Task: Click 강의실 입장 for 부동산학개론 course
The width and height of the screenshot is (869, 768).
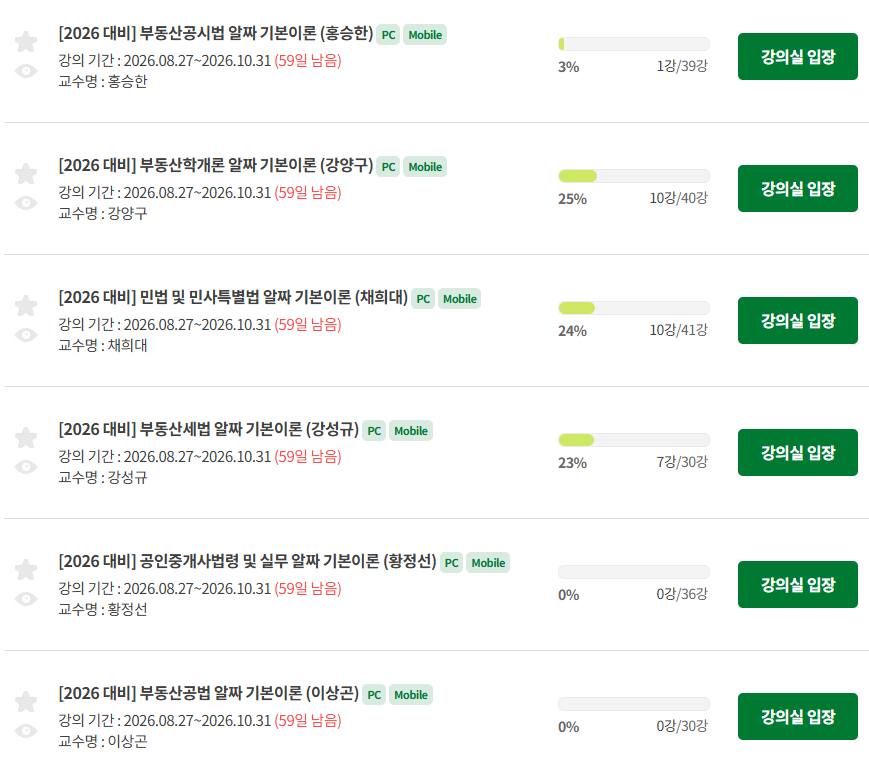Action: 798,188
